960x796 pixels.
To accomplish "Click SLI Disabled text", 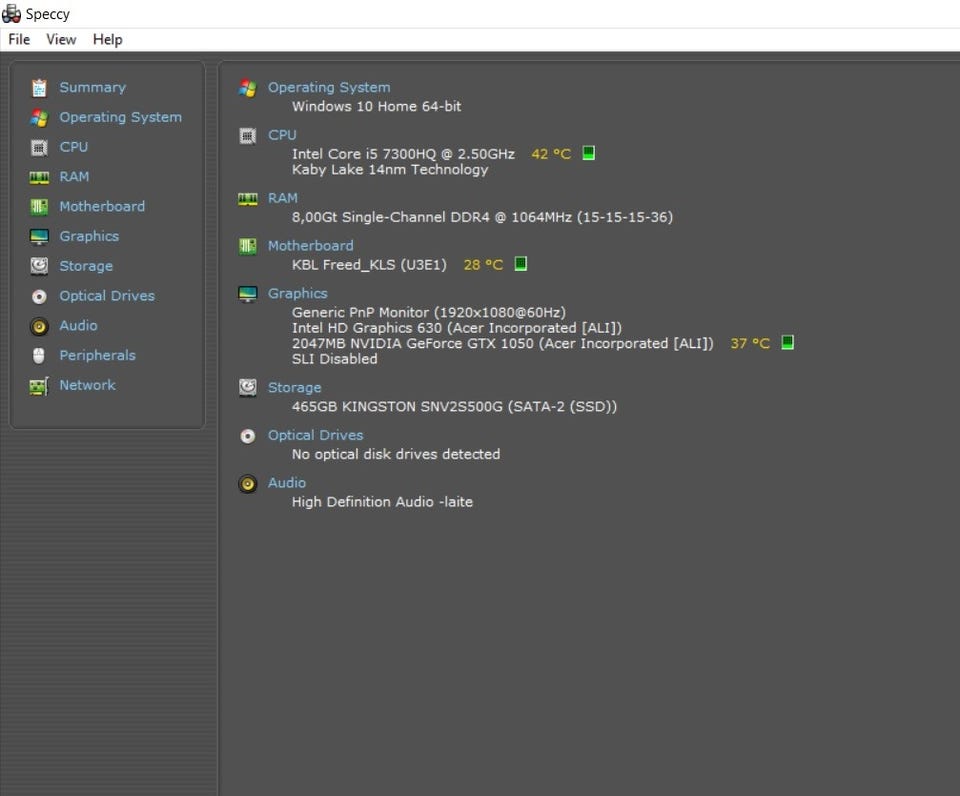I will [334, 359].
